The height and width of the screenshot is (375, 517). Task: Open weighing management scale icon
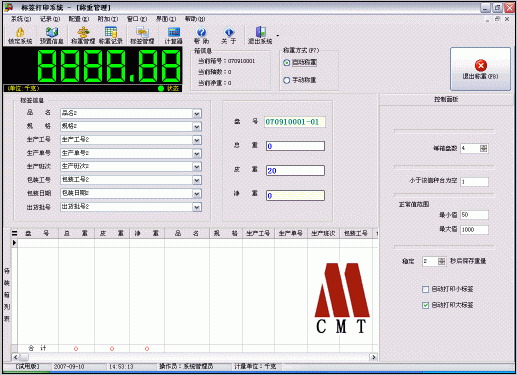tap(83, 32)
